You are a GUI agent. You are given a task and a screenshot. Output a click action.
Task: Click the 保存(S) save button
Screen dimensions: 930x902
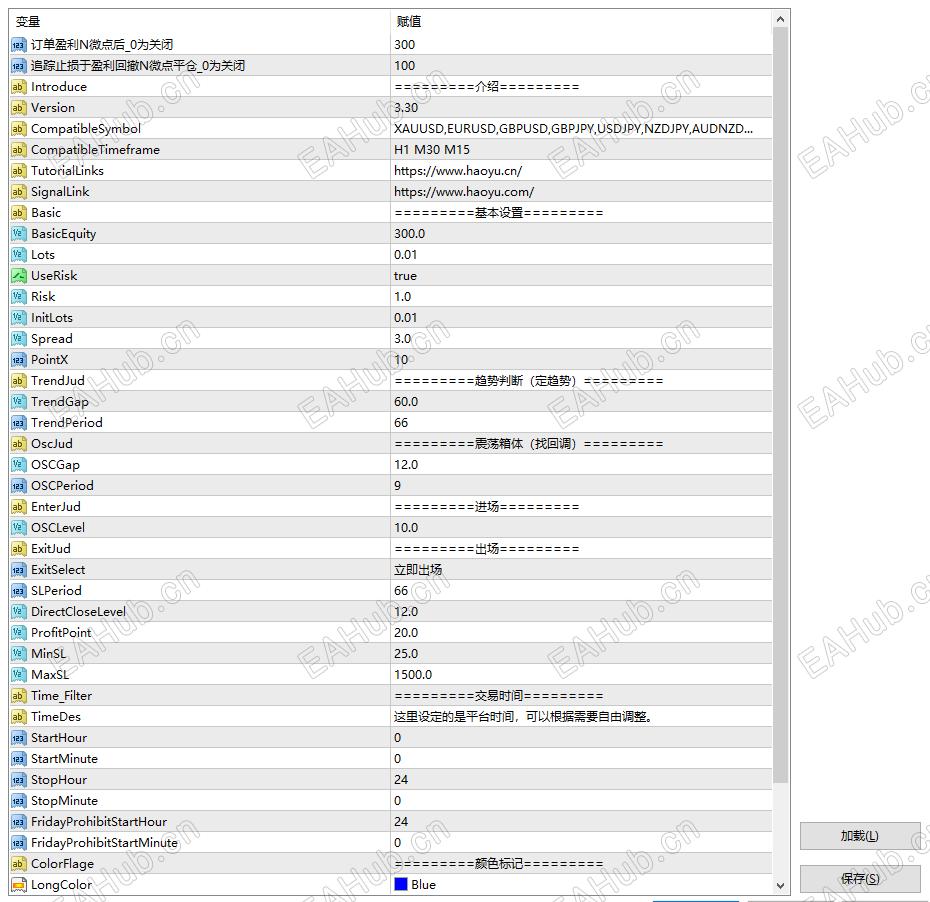[x=860, y=879]
